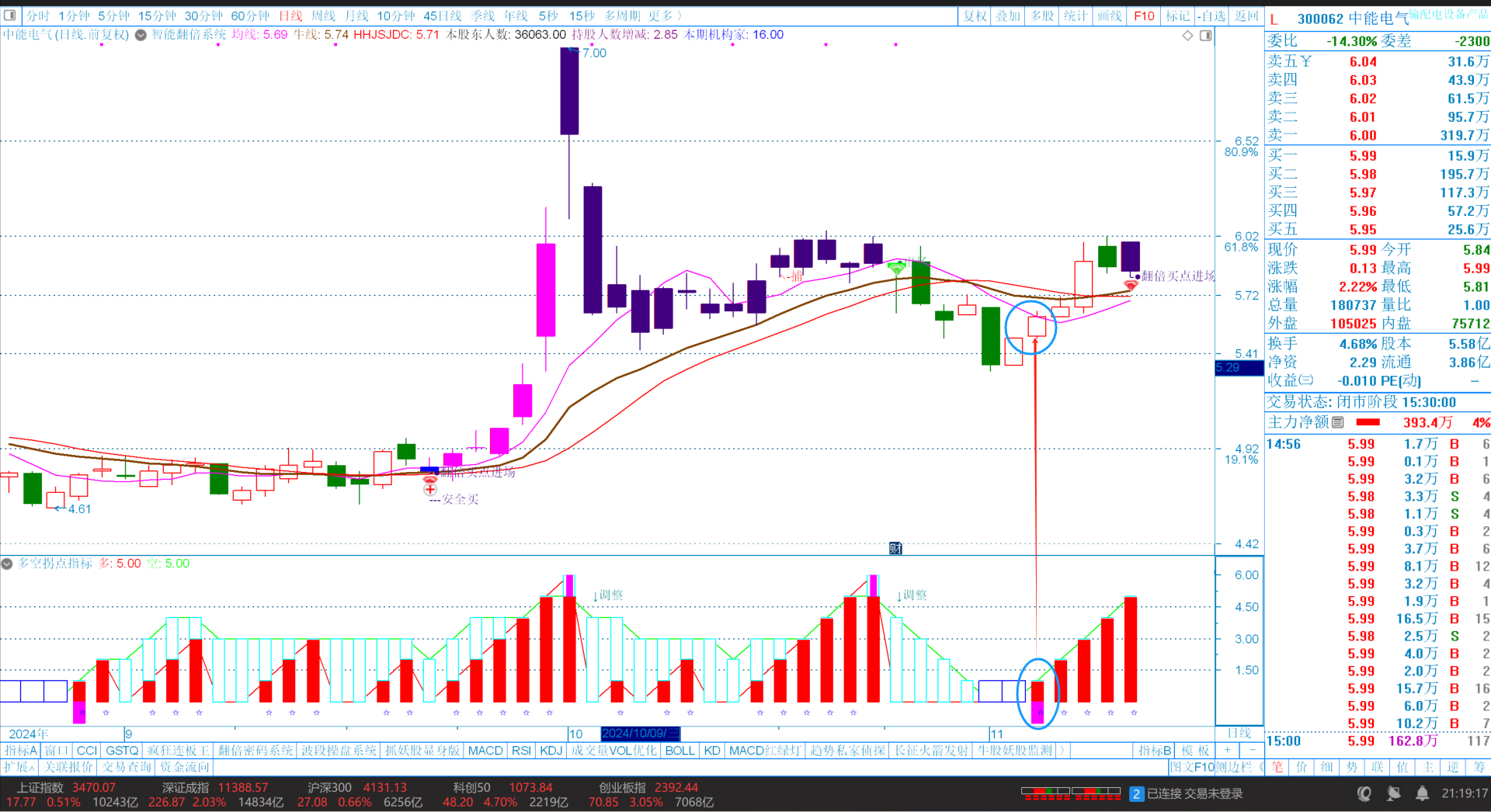Open the 多周期 multi-period view
This screenshot has width=1491, height=812.
pos(622,16)
